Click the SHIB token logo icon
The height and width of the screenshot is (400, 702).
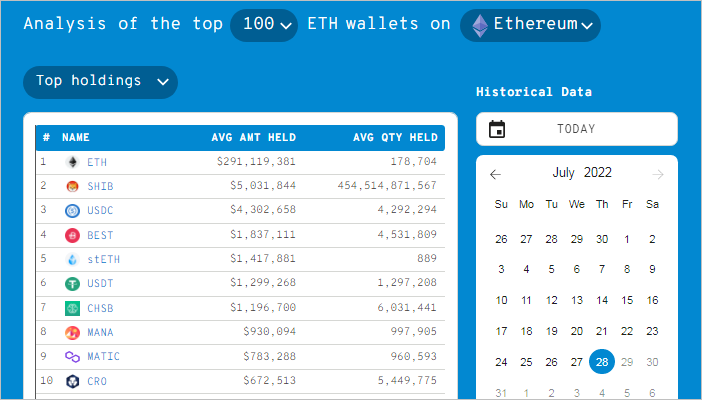(x=72, y=186)
